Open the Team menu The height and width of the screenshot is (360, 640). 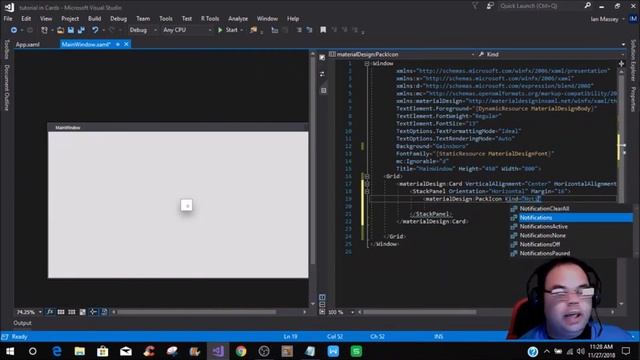(x=143, y=19)
